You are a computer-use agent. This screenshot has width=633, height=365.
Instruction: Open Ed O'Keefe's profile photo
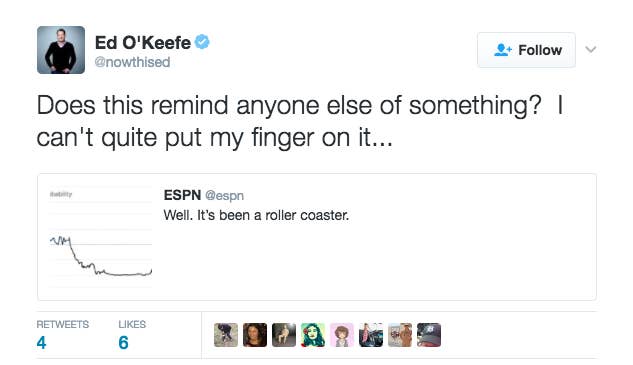[61, 50]
